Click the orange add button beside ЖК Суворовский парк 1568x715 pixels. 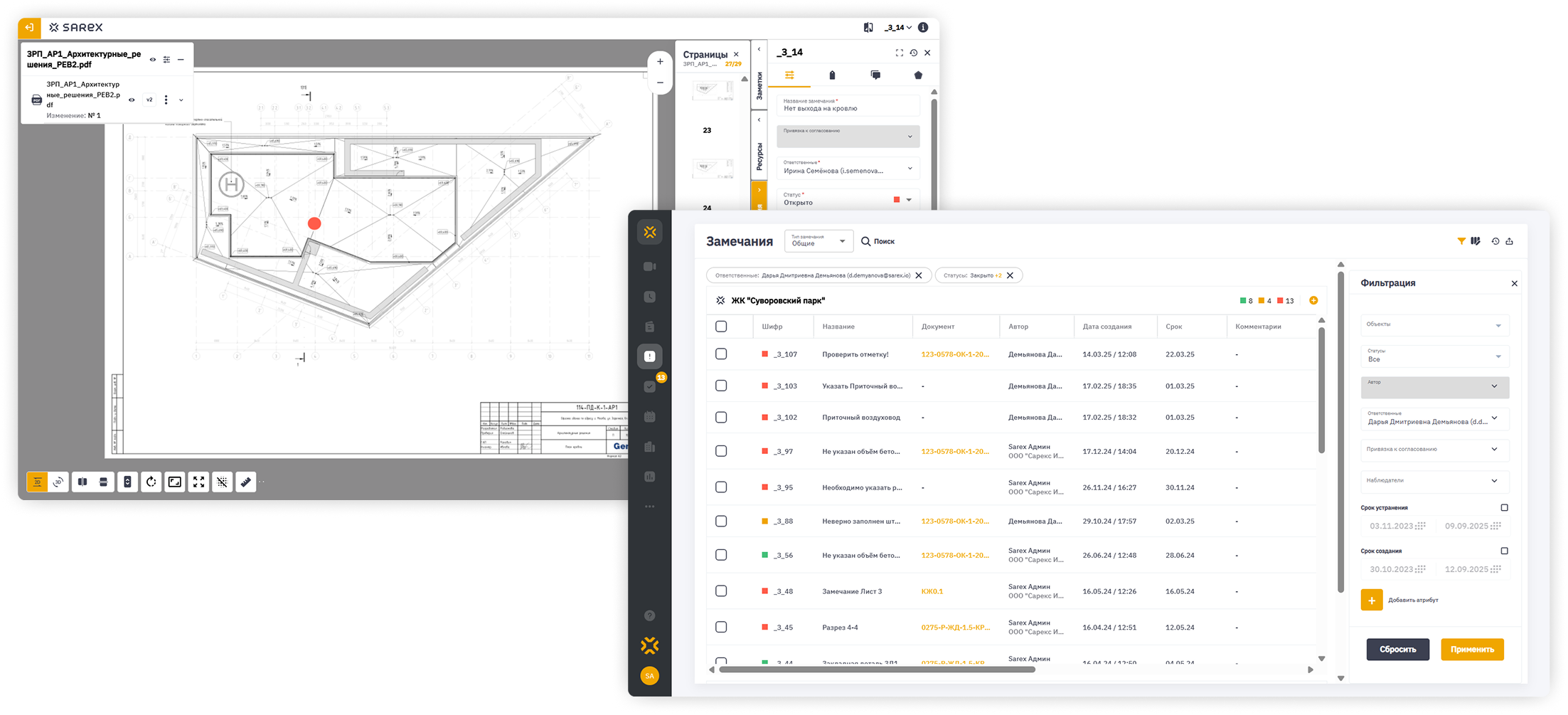point(1313,300)
